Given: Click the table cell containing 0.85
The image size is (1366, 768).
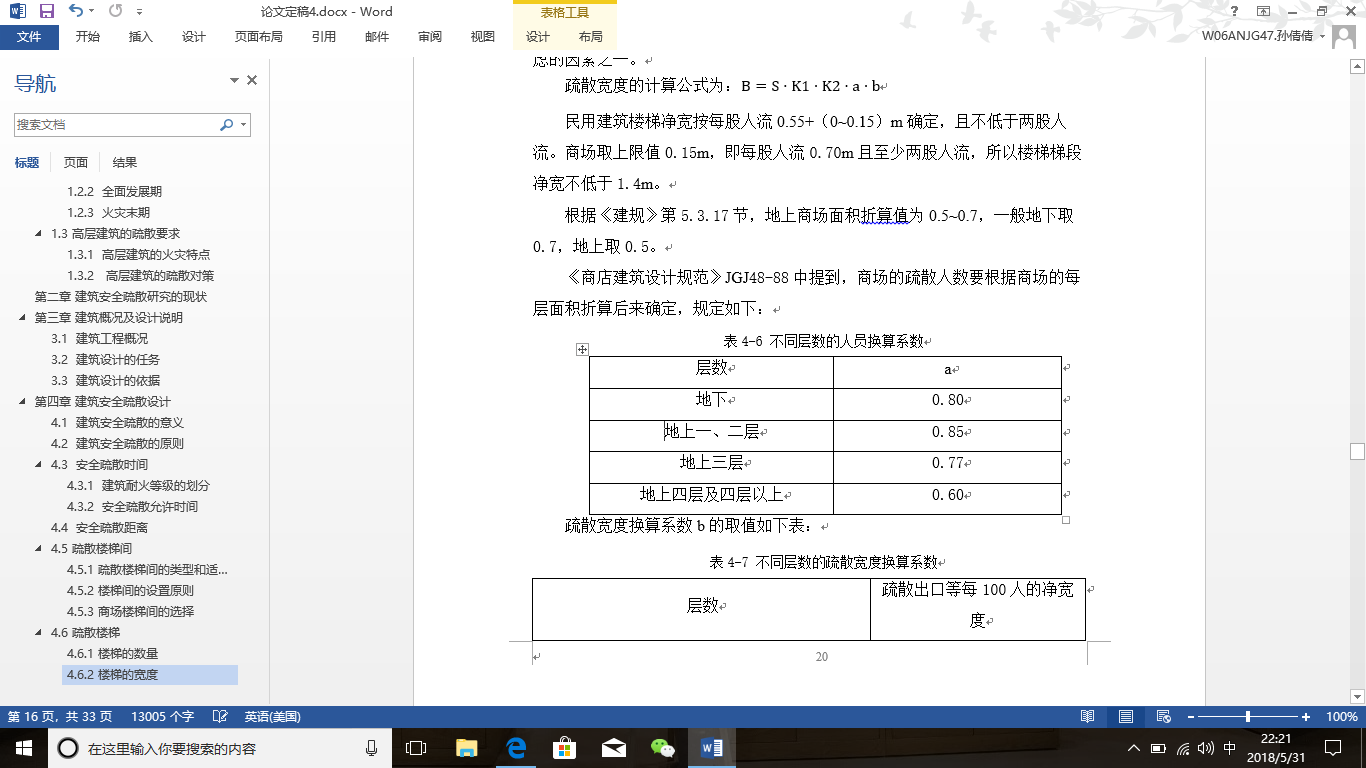Looking at the screenshot, I should pos(947,436).
